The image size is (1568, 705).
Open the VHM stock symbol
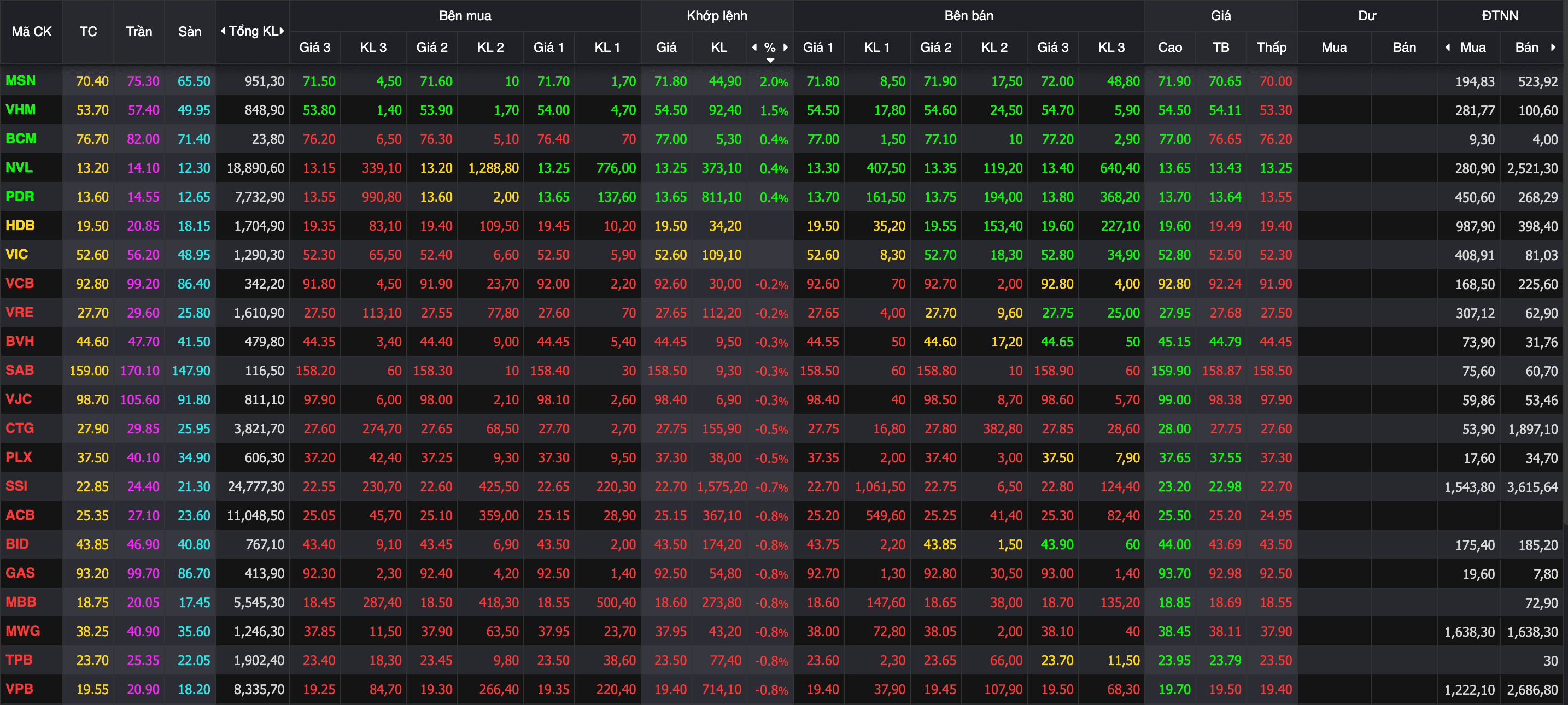pos(21,110)
